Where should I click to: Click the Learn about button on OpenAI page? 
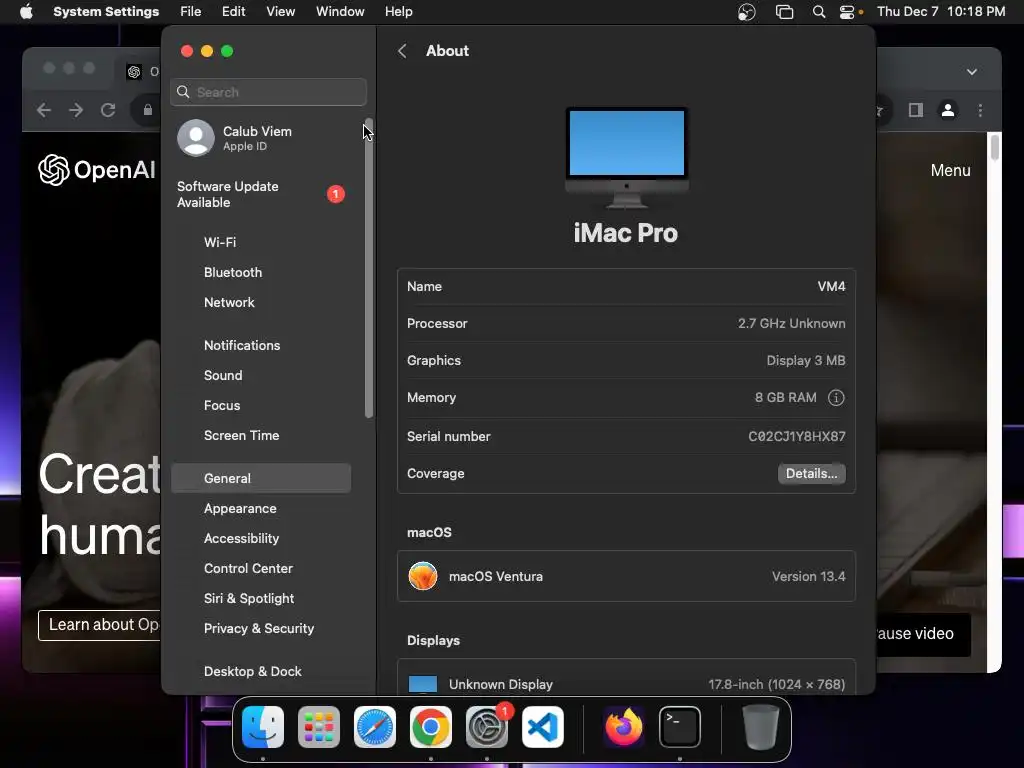(99, 625)
